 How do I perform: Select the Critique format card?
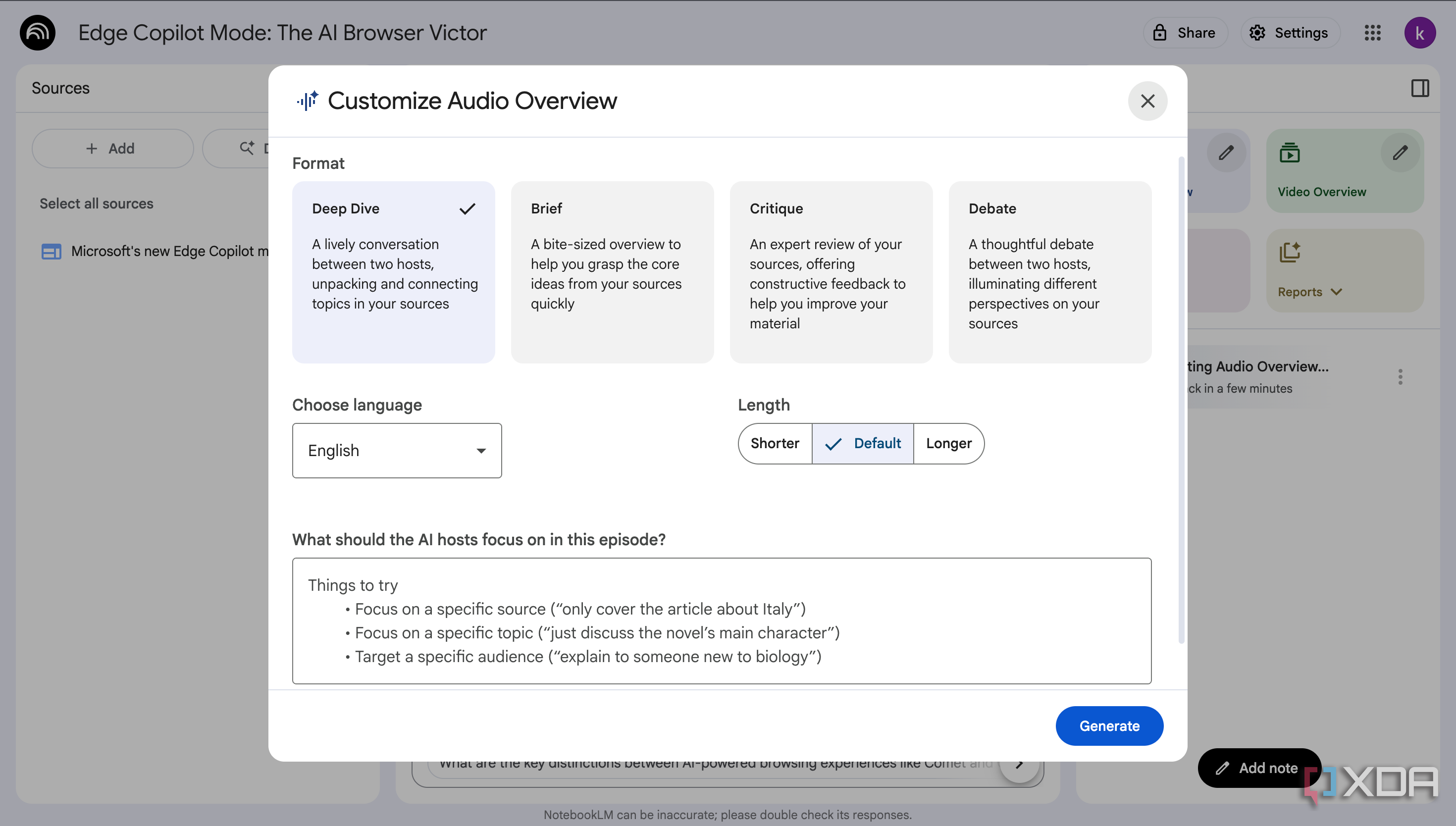coord(831,272)
